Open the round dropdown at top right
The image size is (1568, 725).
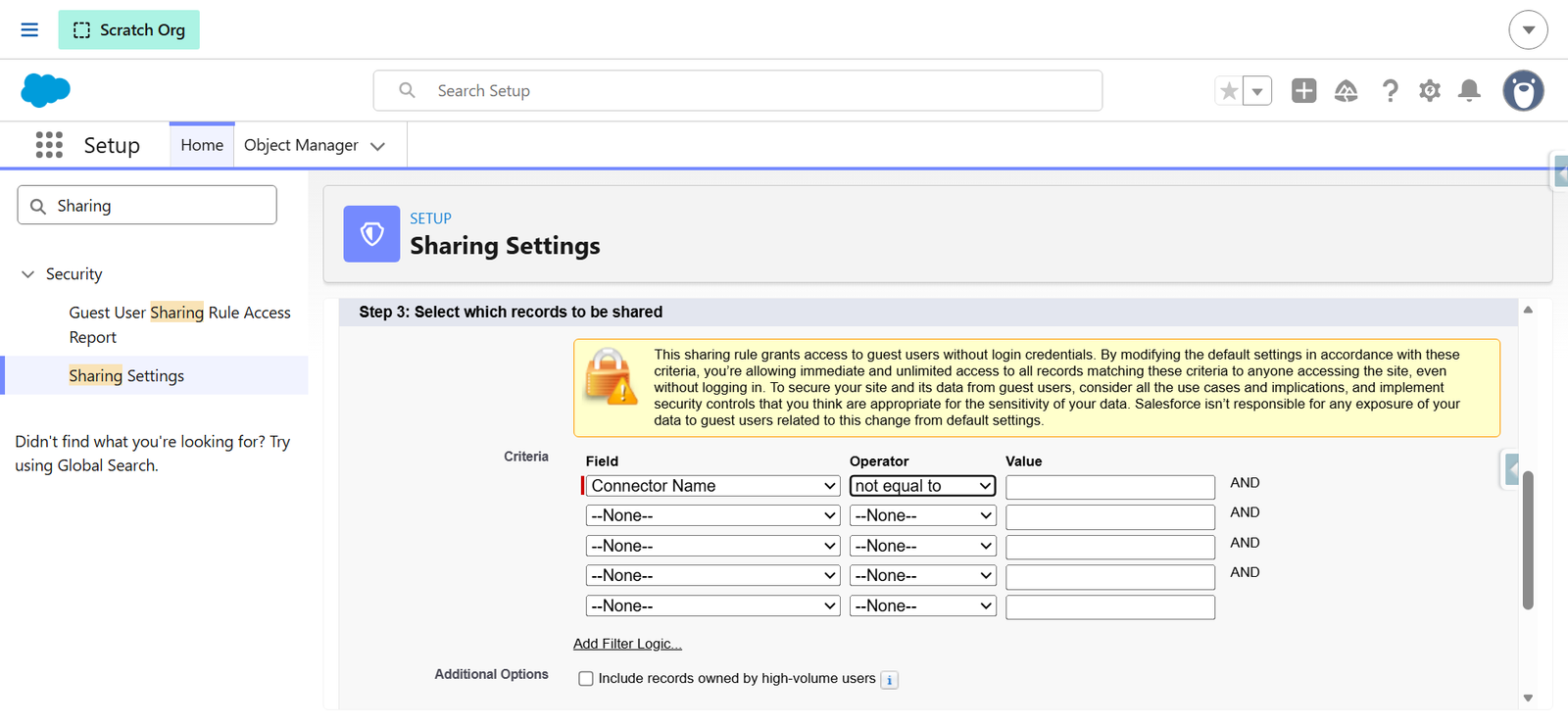pyautogui.click(x=1528, y=29)
